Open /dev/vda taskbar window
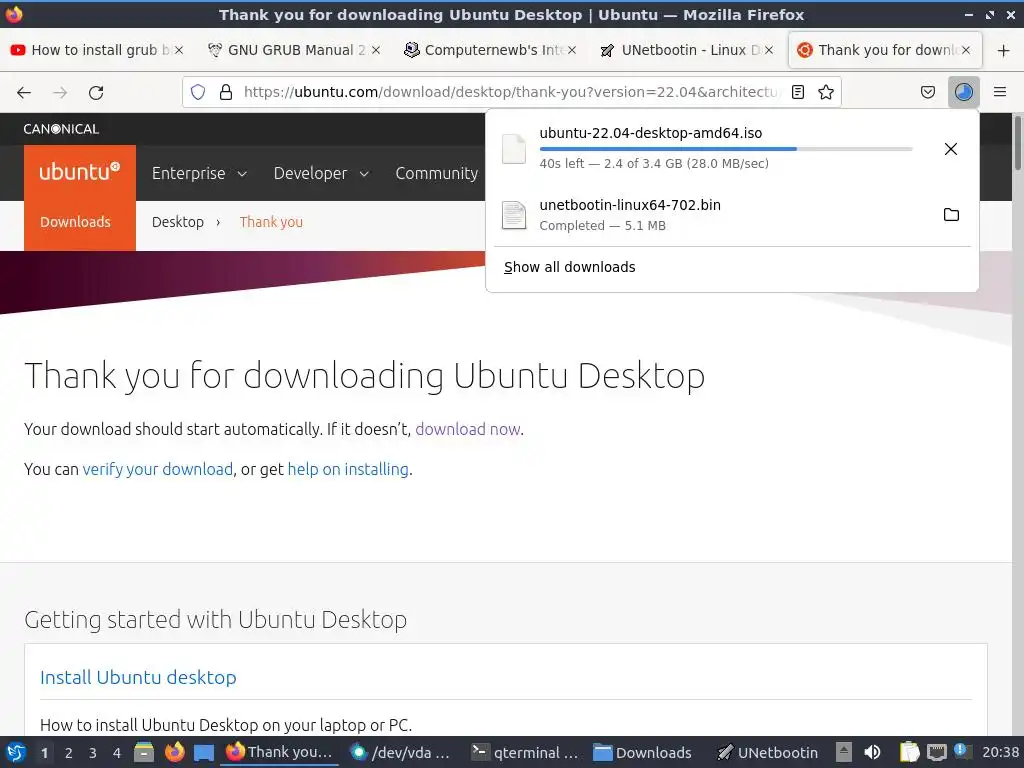The image size is (1024, 768). tap(400, 752)
